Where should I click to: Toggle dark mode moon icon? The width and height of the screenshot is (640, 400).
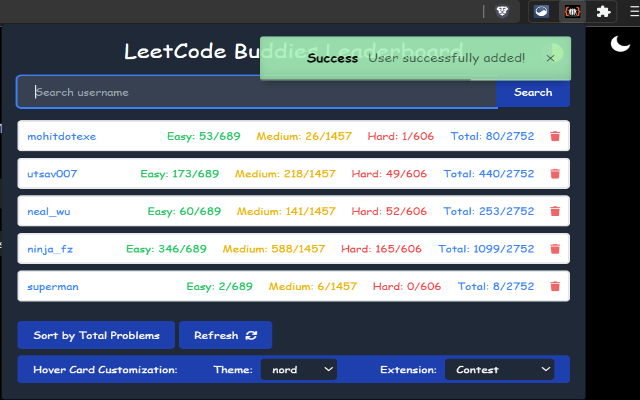coord(620,43)
